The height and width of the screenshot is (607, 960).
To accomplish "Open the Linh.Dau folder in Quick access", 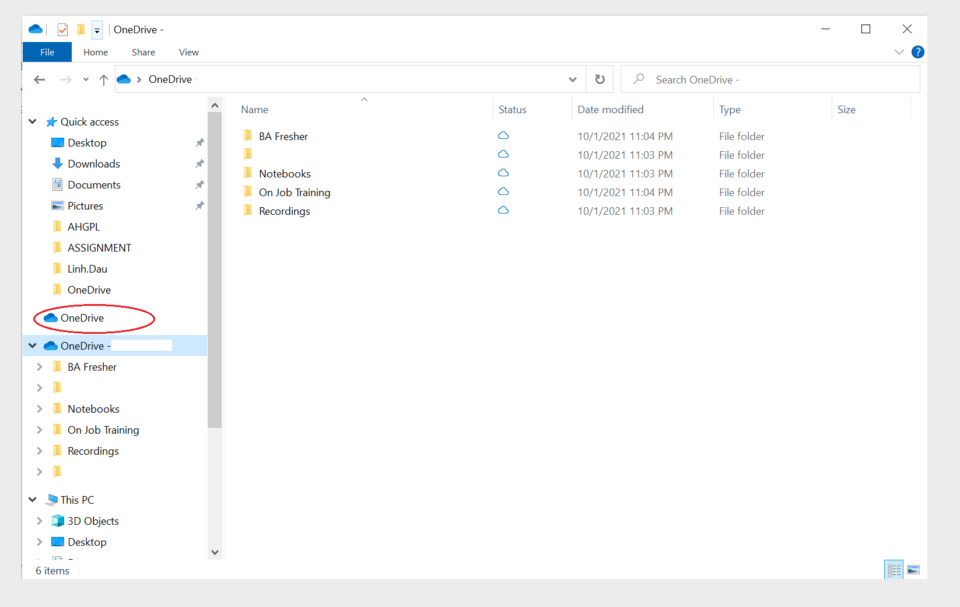I will (87, 269).
